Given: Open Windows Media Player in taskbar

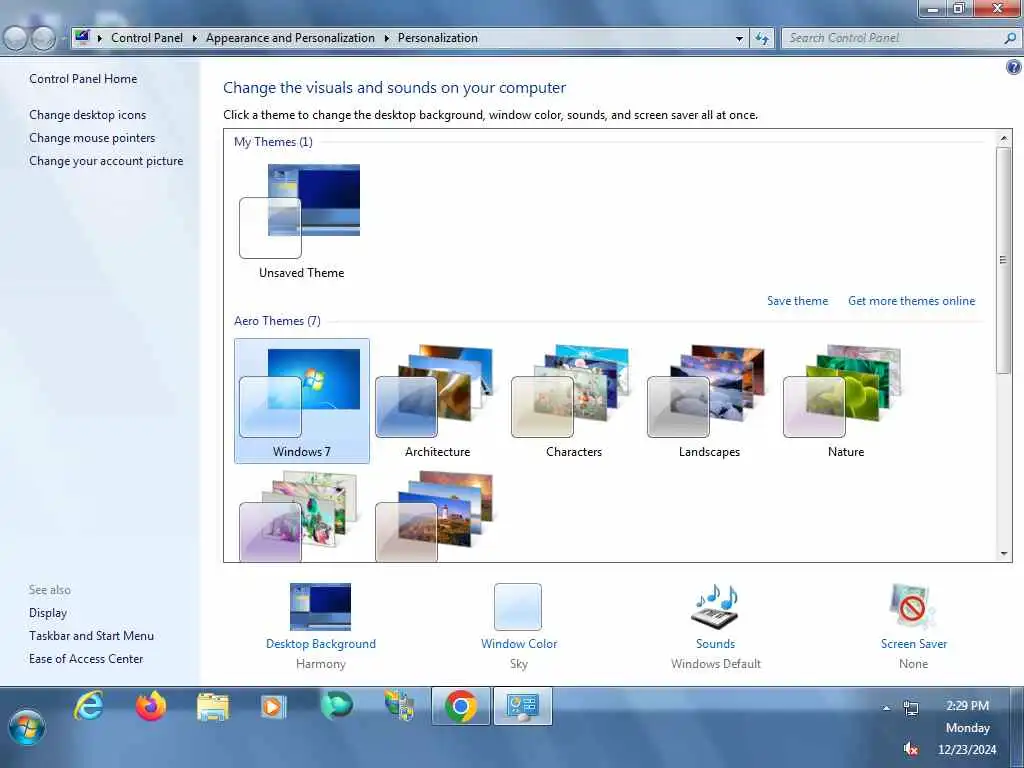Looking at the screenshot, I should 274,707.
